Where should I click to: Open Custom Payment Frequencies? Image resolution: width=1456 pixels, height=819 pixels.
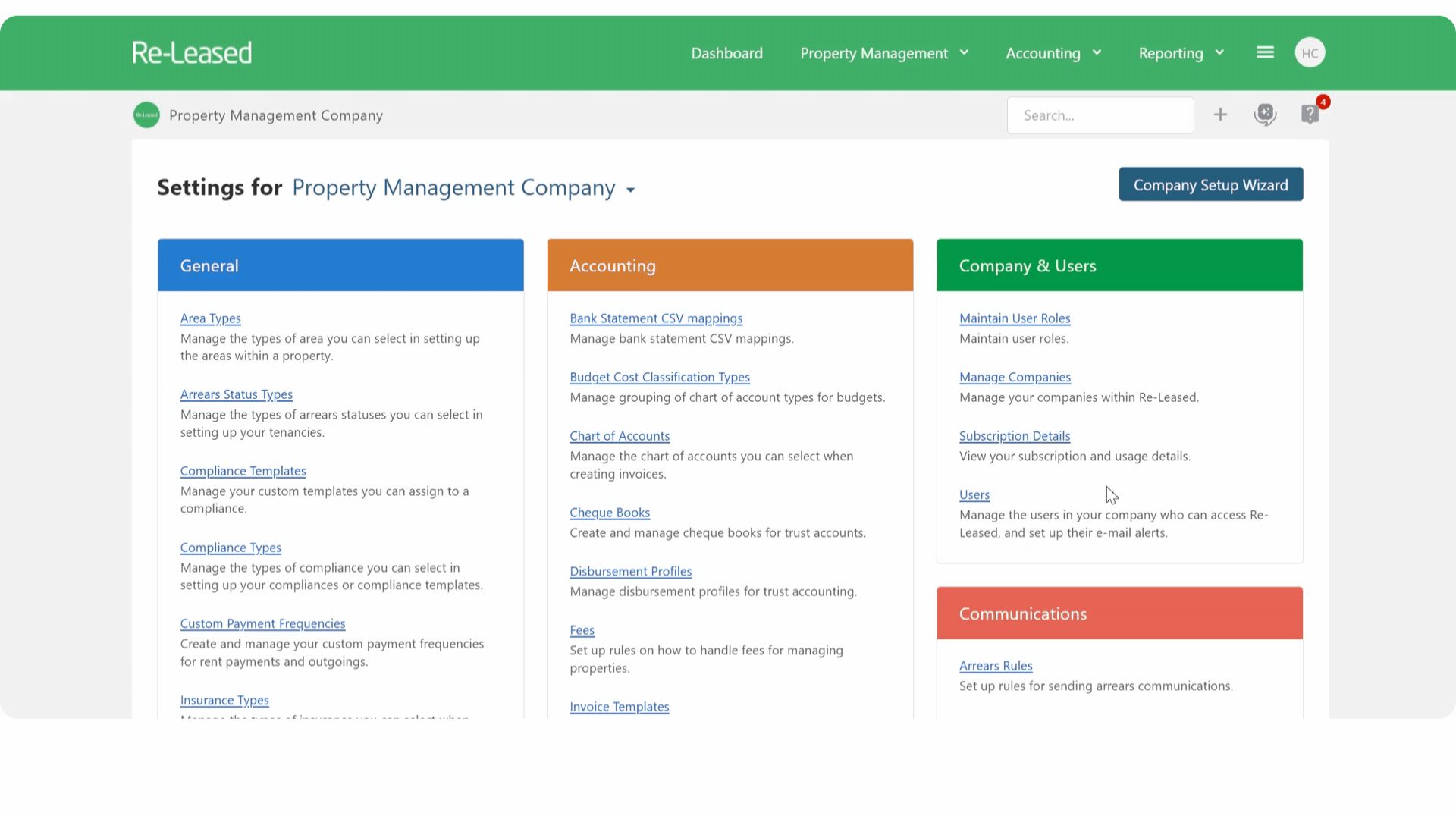click(263, 623)
